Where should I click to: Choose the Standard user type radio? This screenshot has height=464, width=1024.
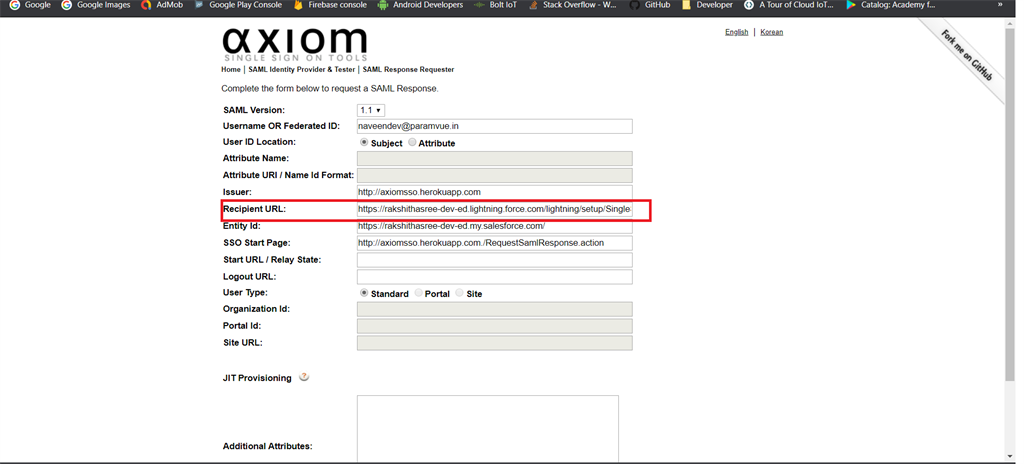(364, 293)
